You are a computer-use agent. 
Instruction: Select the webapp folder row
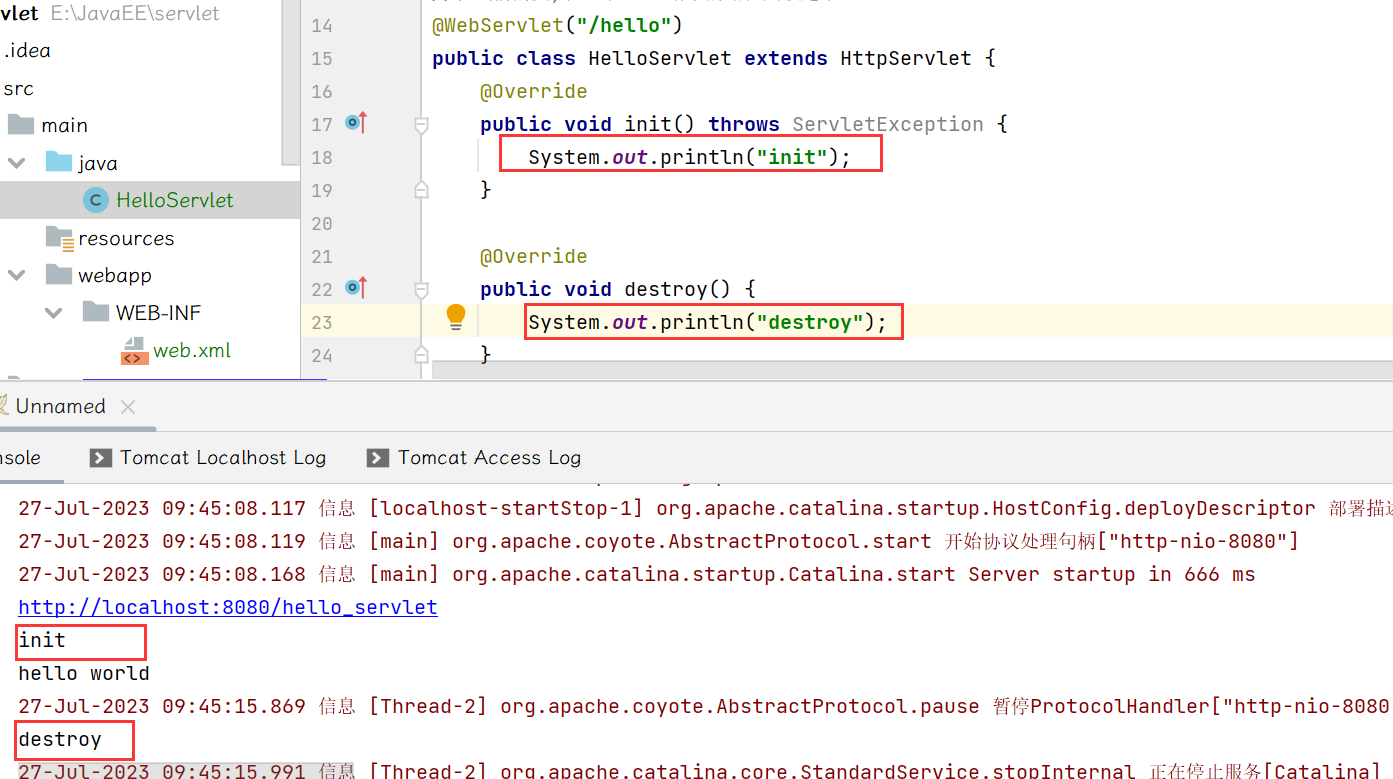click(x=150, y=275)
